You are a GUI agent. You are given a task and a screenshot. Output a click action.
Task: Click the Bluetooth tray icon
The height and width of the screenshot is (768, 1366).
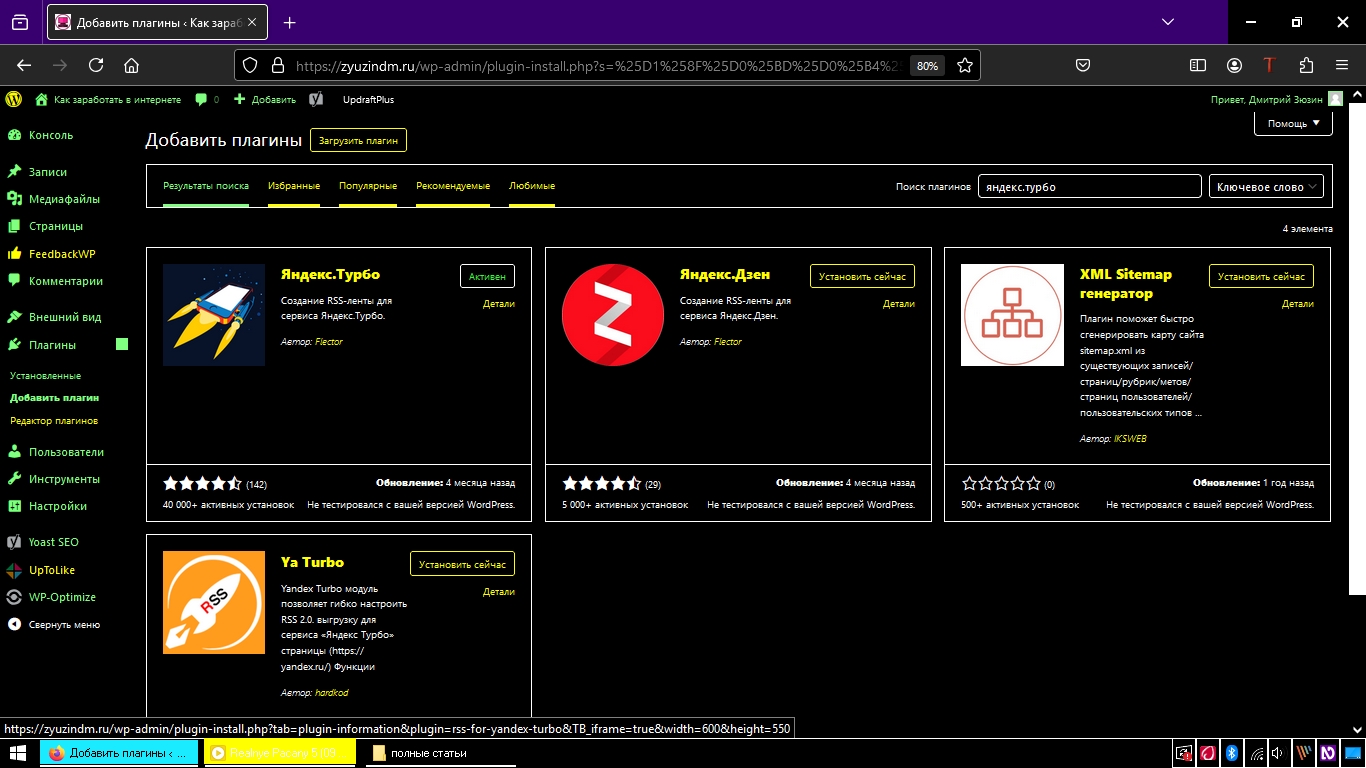click(x=1232, y=753)
